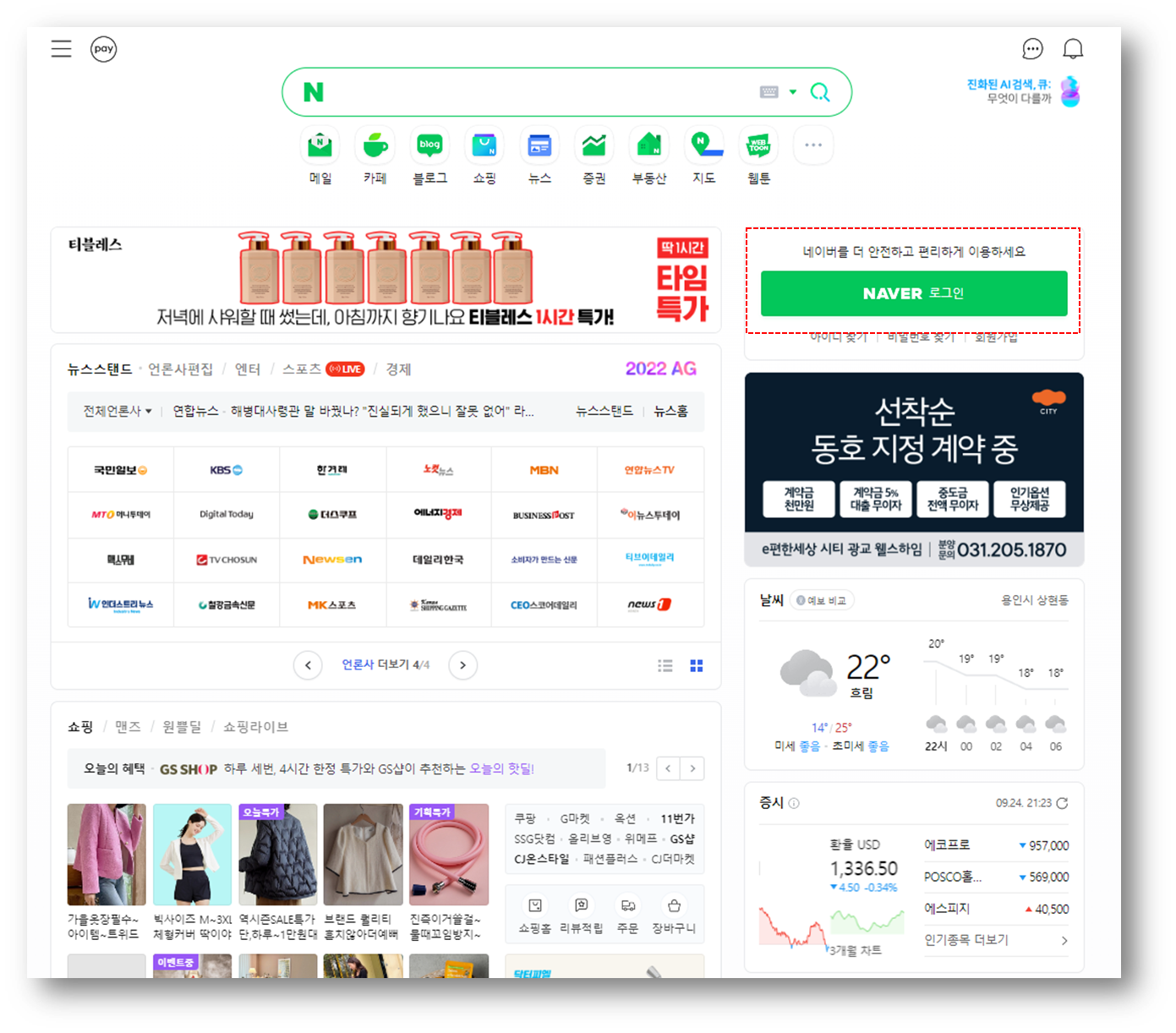Expand the search history dropdown arrow

point(793,92)
